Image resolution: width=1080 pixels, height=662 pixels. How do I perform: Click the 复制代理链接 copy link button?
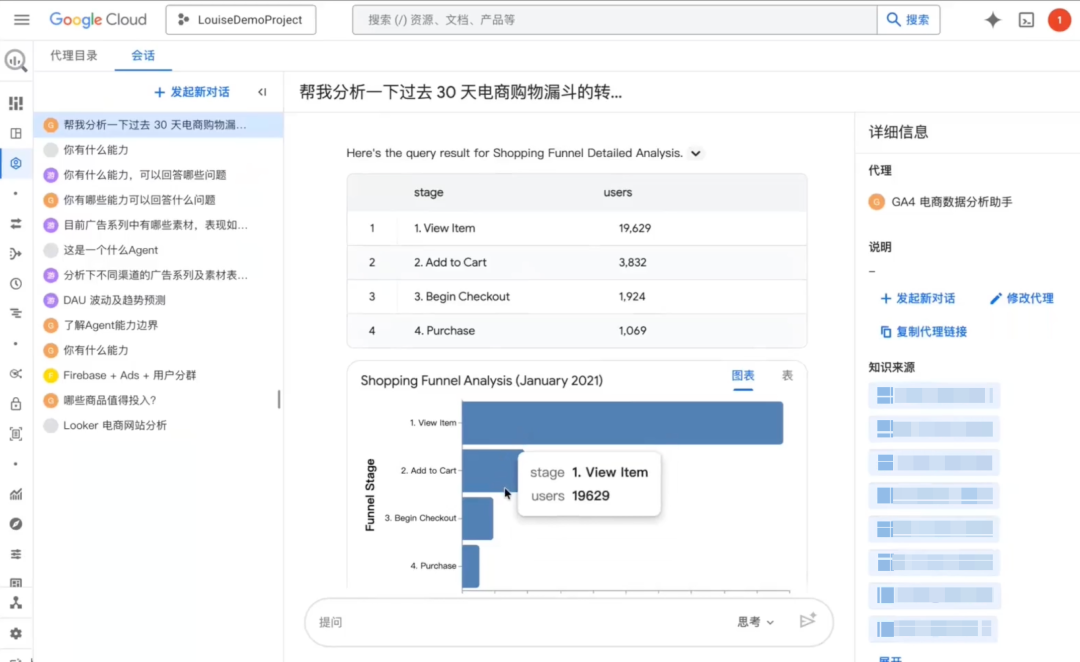coord(924,332)
